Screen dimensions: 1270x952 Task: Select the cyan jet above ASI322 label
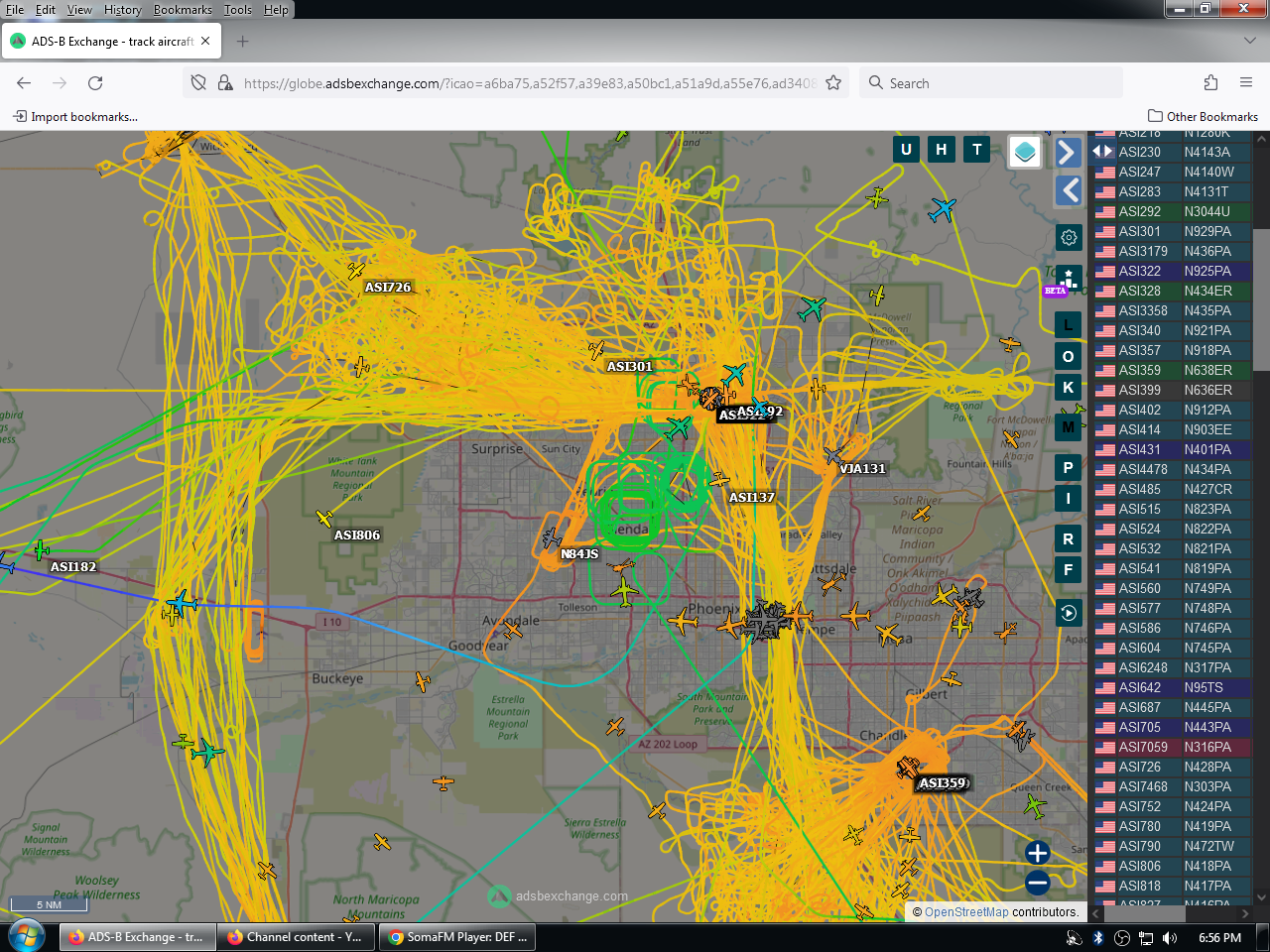click(x=734, y=374)
